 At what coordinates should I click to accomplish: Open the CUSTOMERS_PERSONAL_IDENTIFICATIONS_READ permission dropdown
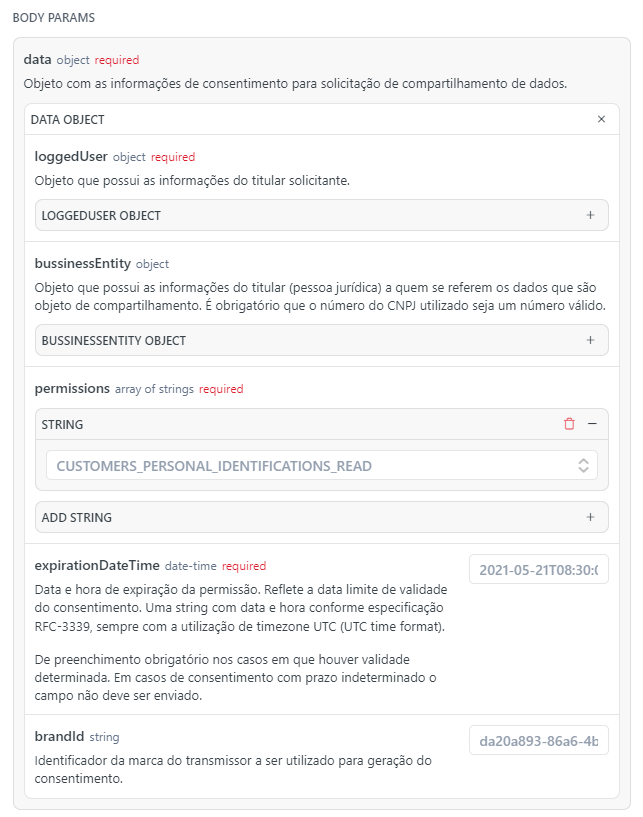[321, 465]
